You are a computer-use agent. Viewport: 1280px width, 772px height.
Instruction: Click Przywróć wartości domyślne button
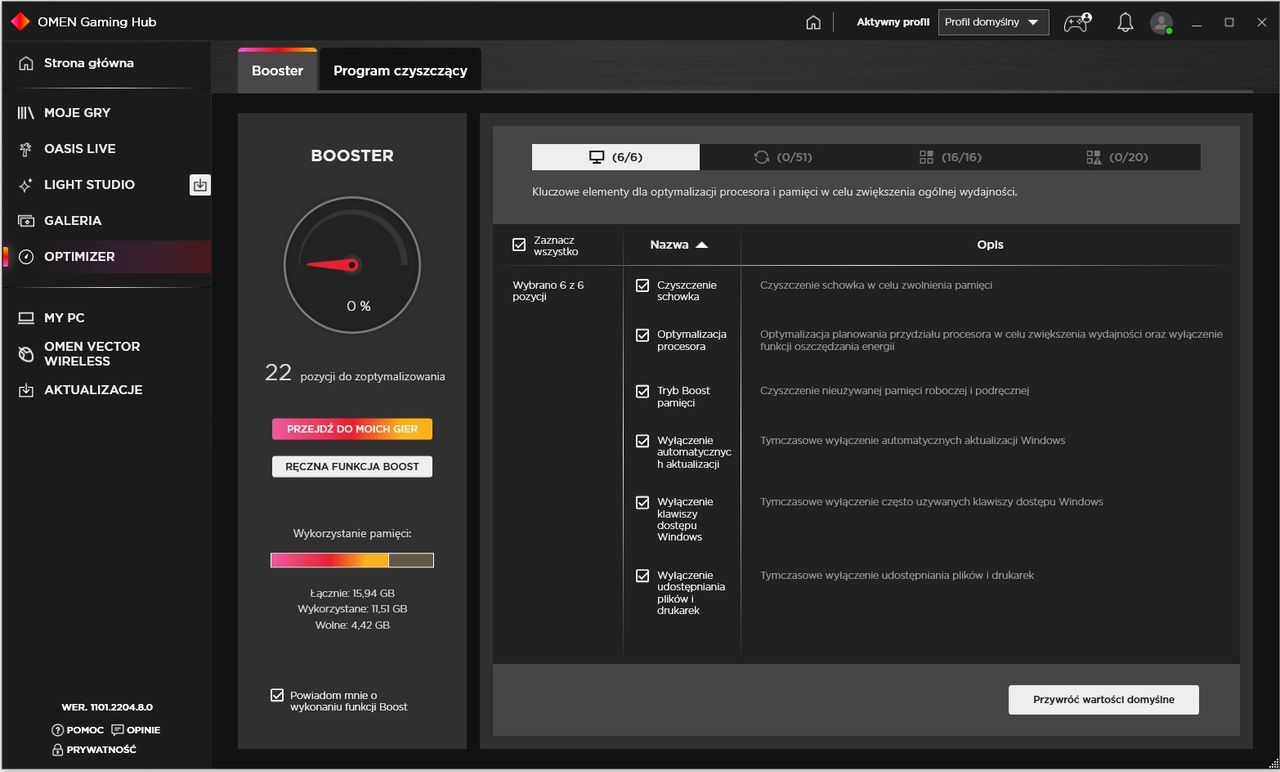(x=1103, y=700)
